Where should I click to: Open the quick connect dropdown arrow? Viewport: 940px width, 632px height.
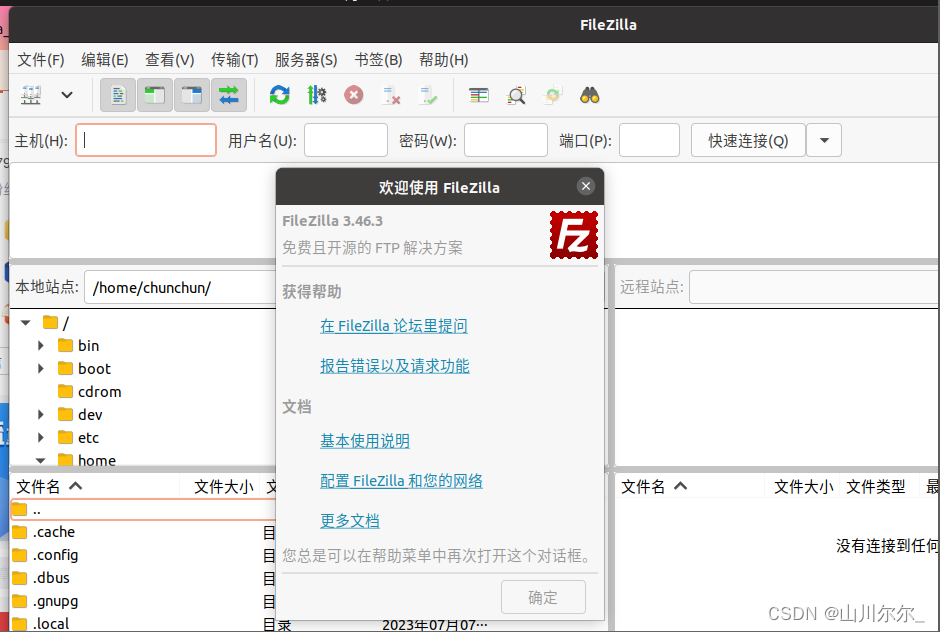(x=823, y=140)
